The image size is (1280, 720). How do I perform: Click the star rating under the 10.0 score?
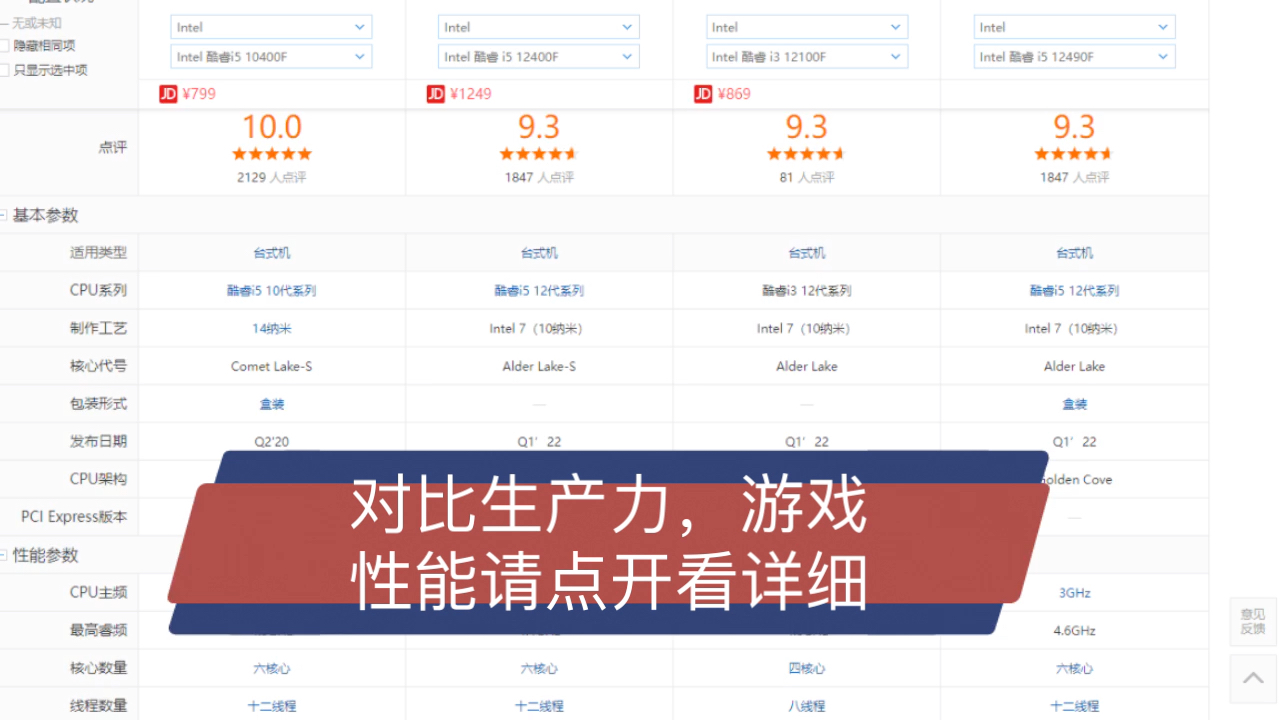271,154
